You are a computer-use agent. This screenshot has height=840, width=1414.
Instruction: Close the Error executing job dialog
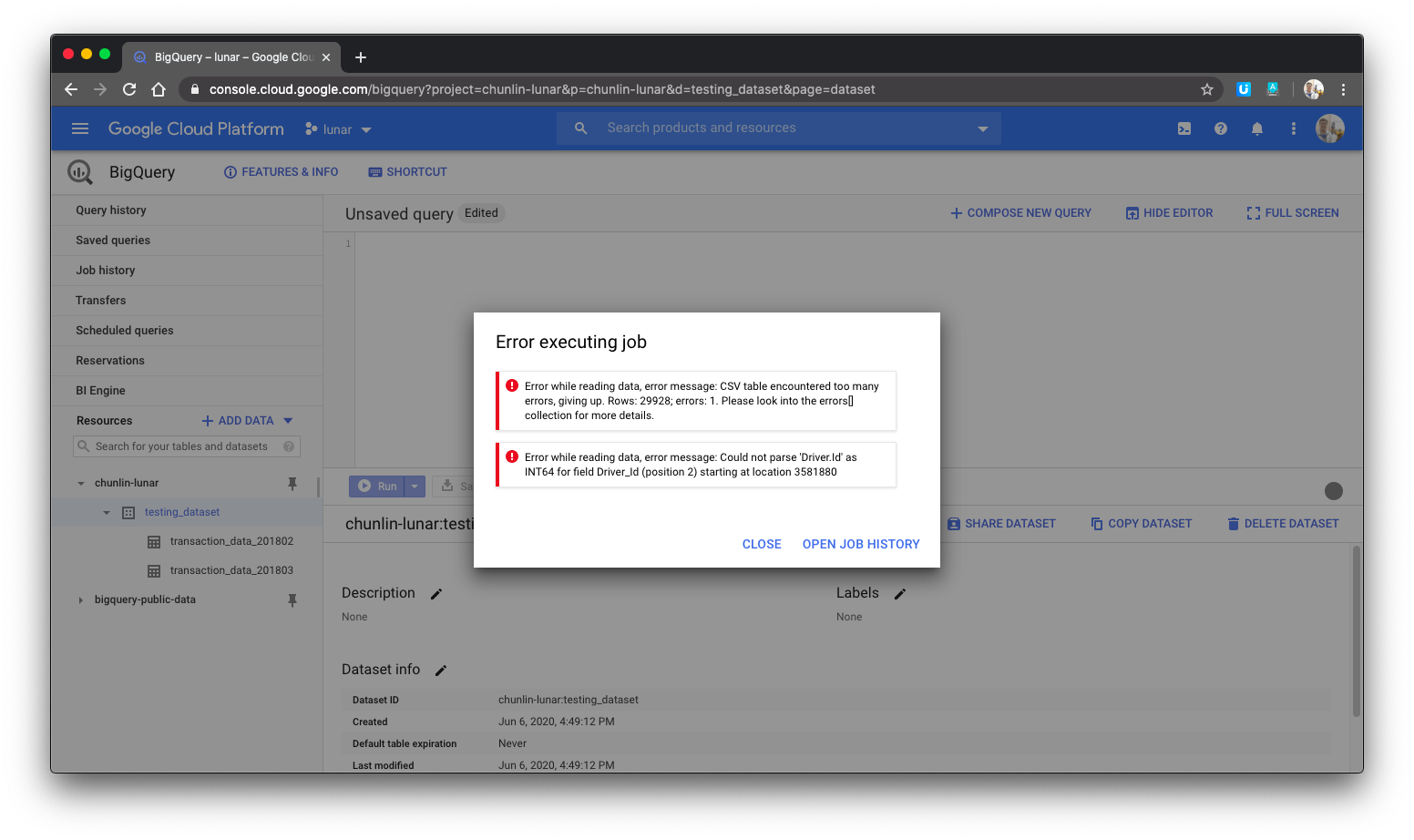pyautogui.click(x=762, y=544)
